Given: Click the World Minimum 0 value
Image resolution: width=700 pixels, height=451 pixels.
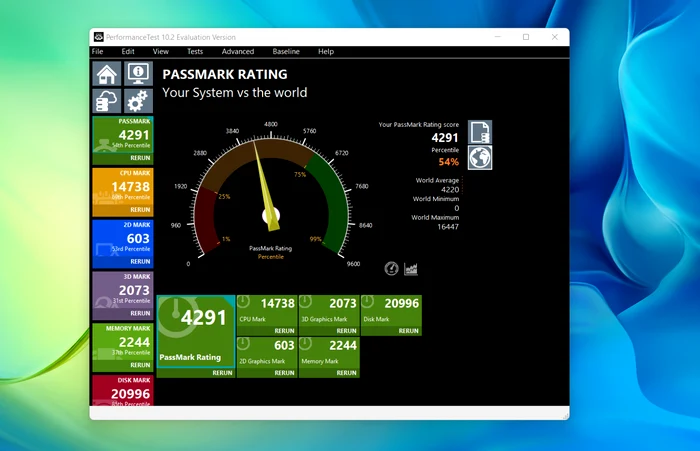Looking at the screenshot, I should (457, 208).
